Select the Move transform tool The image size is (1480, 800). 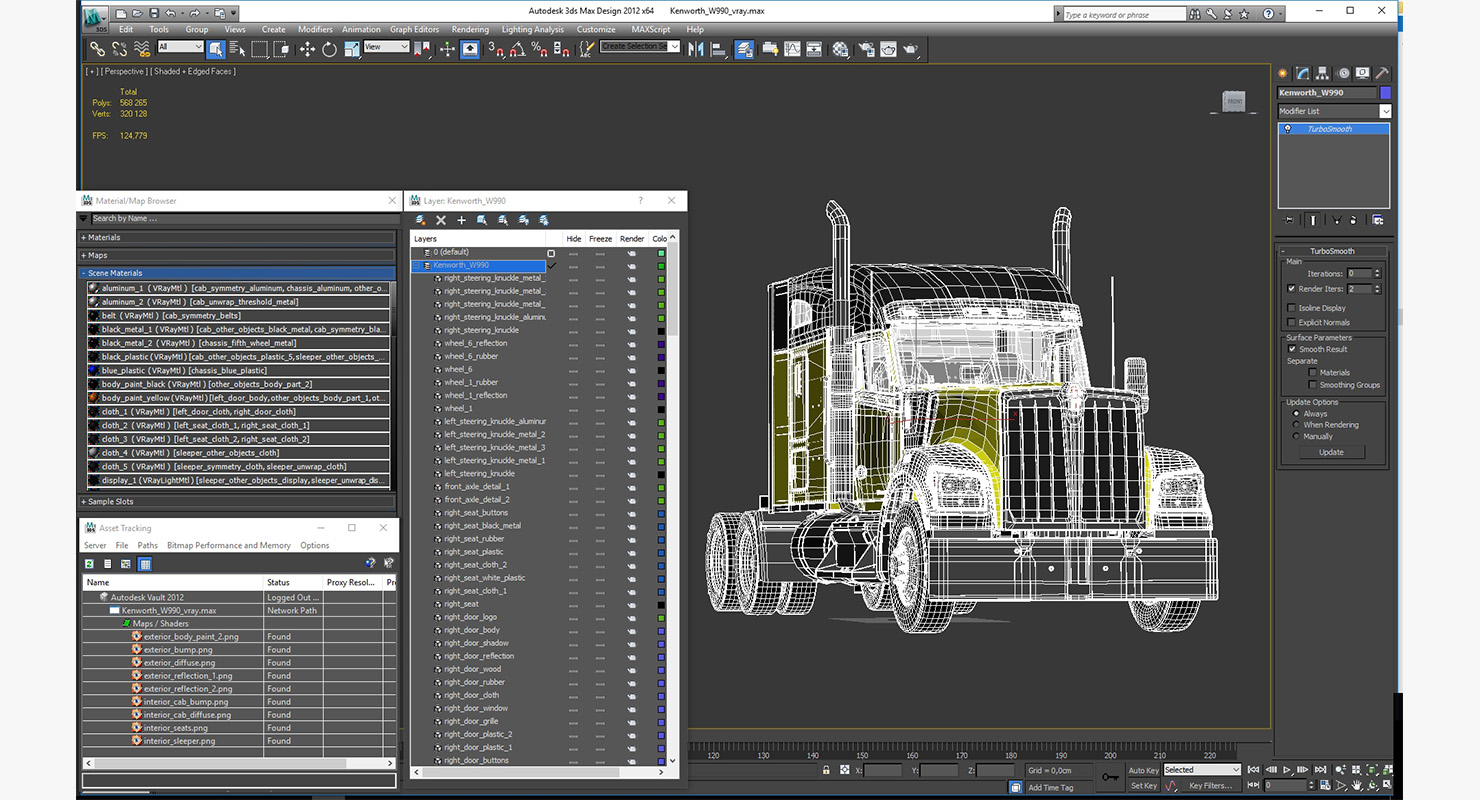307,49
